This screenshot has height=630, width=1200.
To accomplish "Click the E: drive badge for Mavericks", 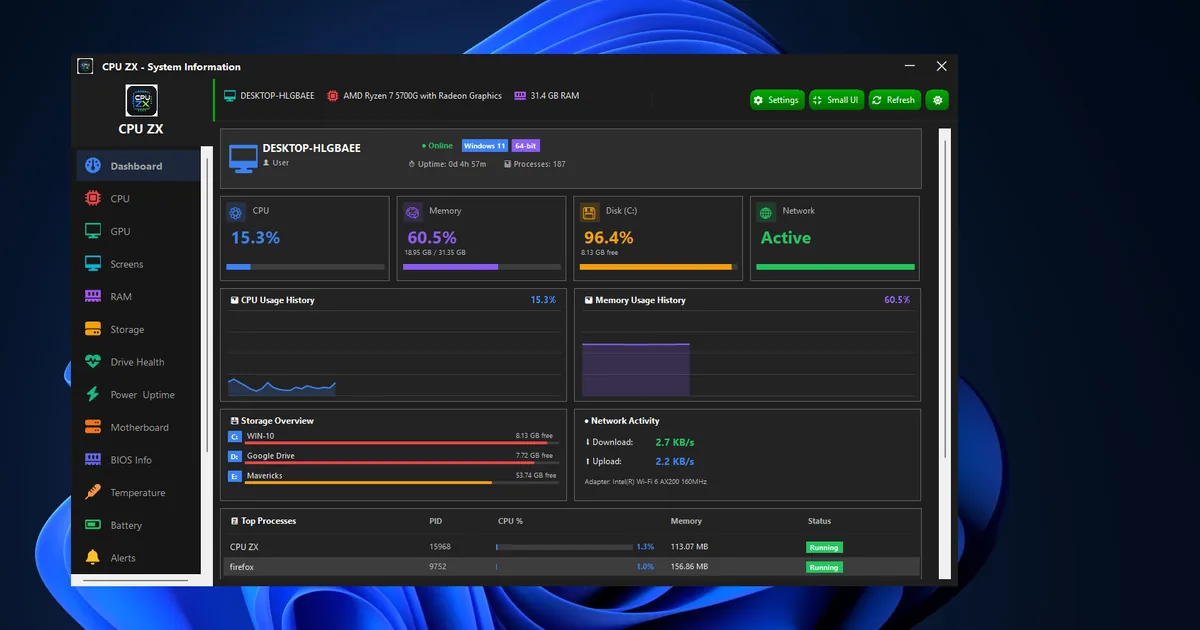I will (235, 476).
